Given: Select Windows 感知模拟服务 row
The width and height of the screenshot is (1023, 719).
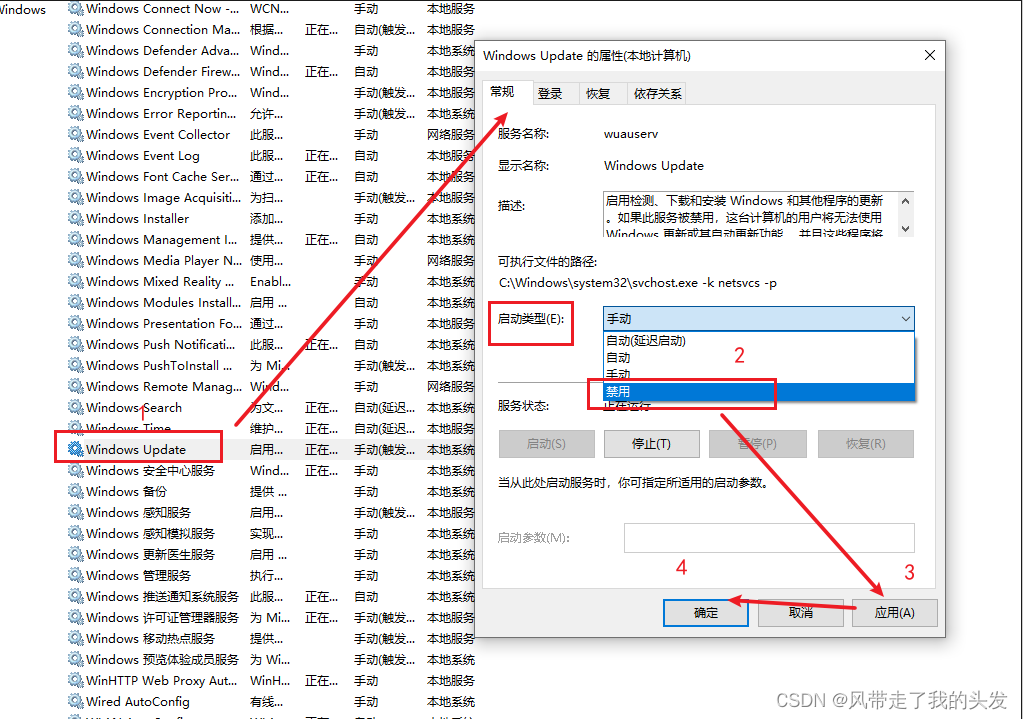Looking at the screenshot, I should point(271,533).
